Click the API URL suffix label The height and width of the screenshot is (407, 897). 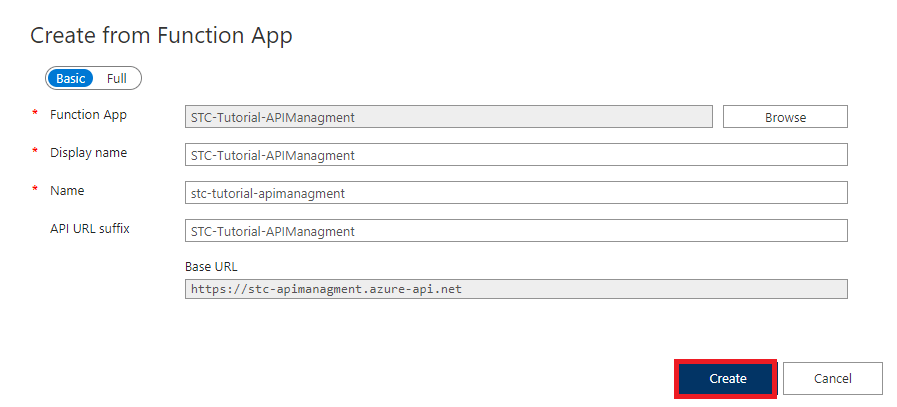point(90,228)
